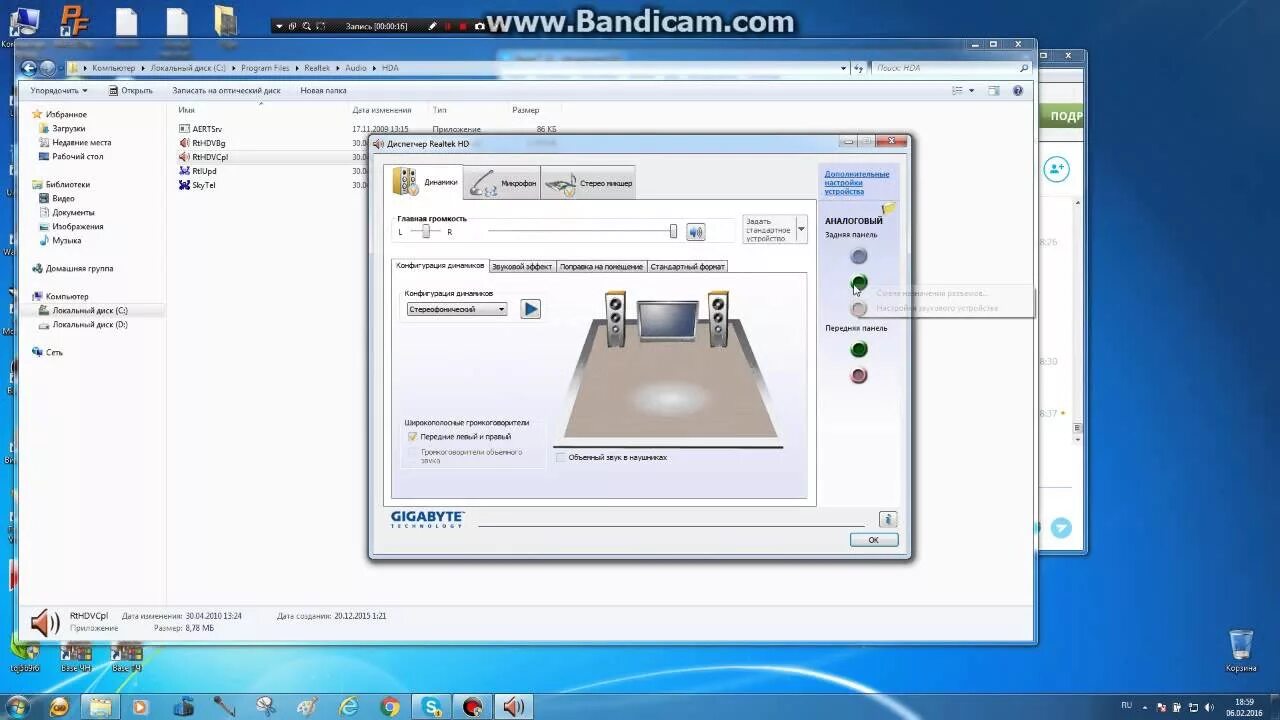The width and height of the screenshot is (1280, 720).
Task: Click Bandicam screenshot camera icon
Action: pyautogui.click(x=481, y=26)
